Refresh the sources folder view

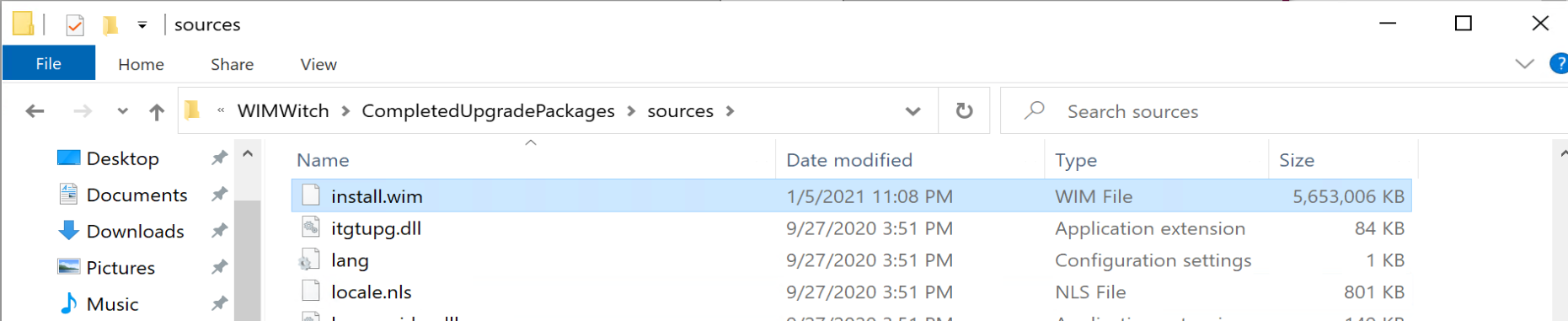point(965,111)
